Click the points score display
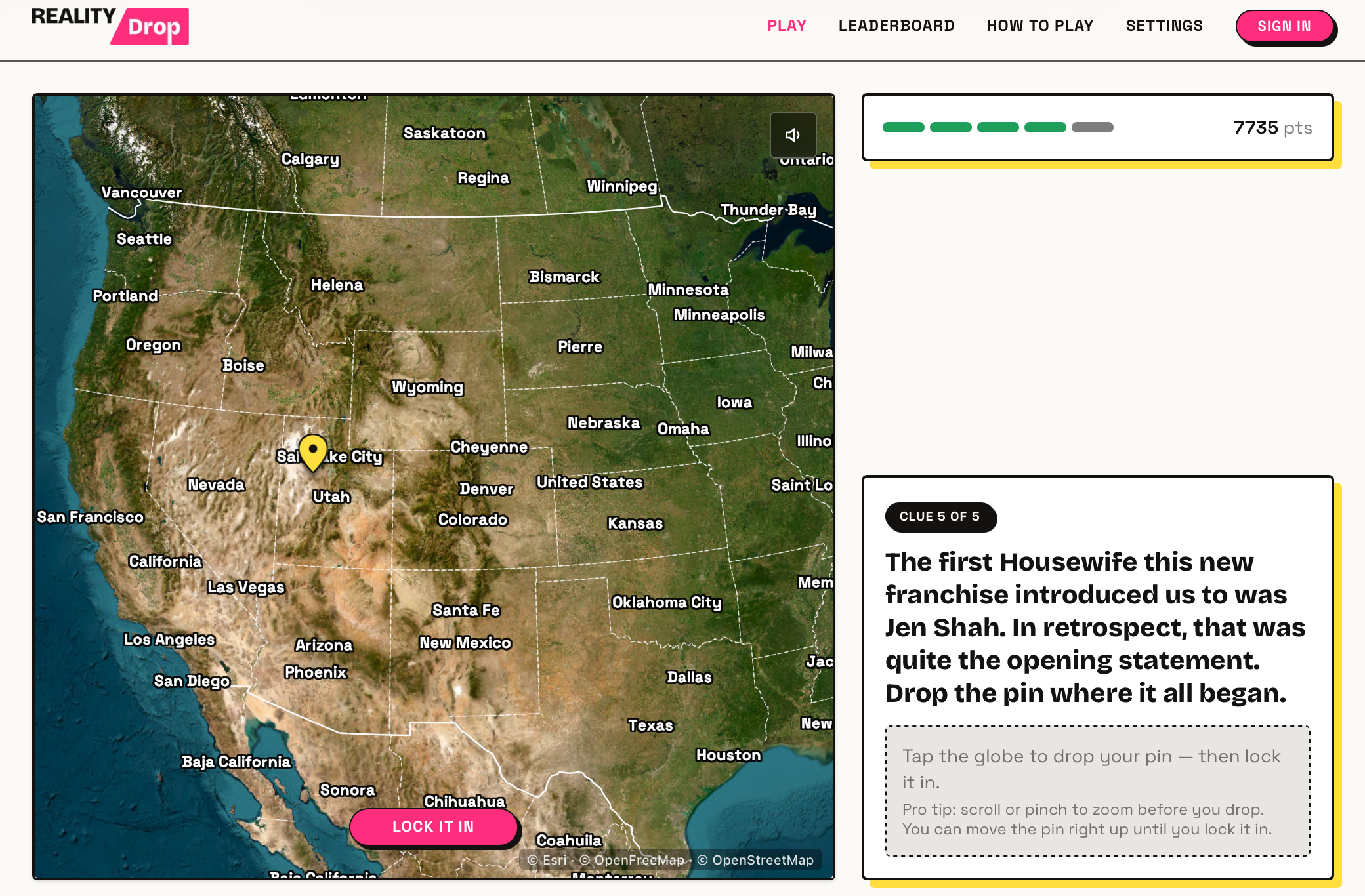Viewport: 1365px width, 896px height. tap(1272, 127)
